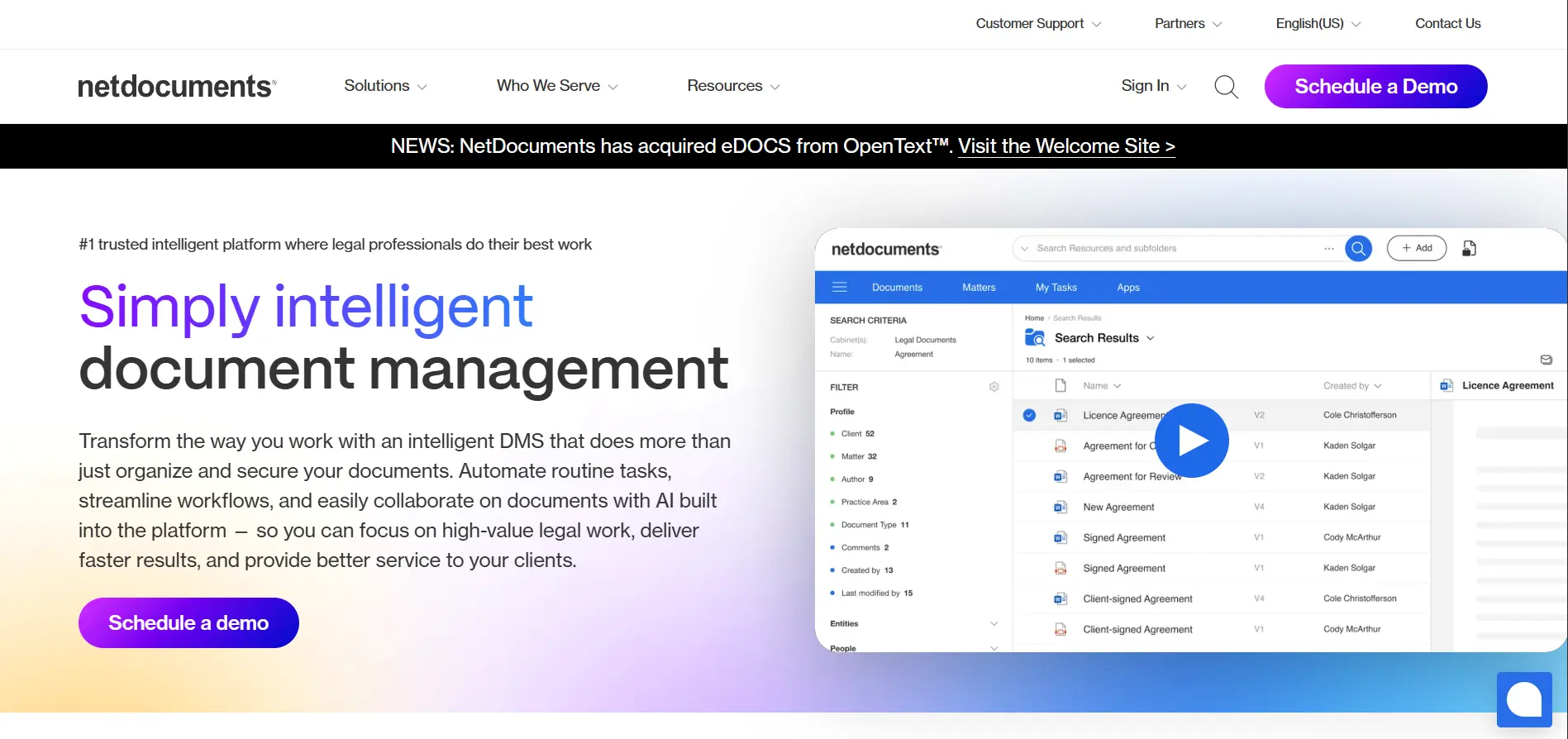Click the Schedule a Demo header button
Image resolution: width=1568 pixels, height=739 pixels.
pos(1376,86)
